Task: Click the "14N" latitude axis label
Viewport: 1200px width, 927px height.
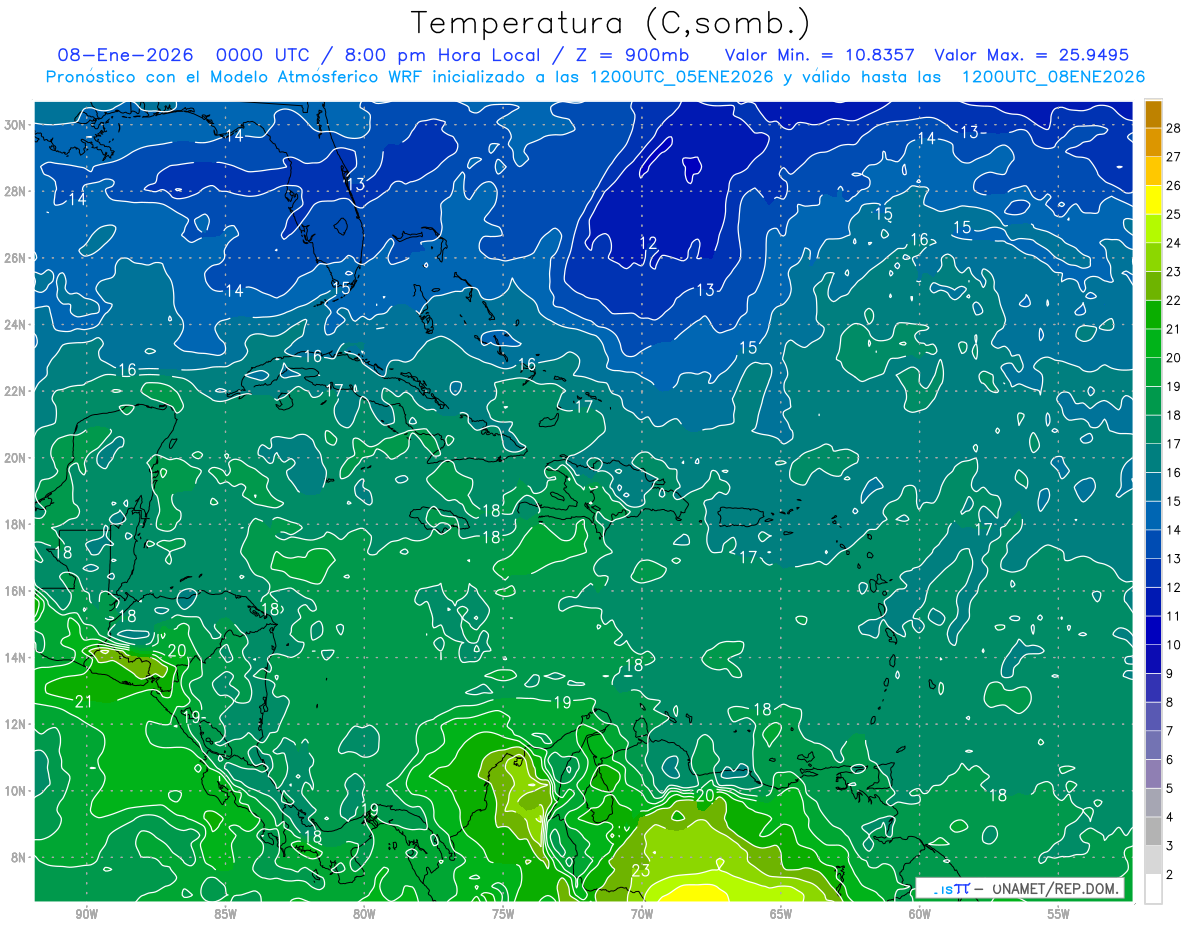Action: pyautogui.click(x=16, y=657)
